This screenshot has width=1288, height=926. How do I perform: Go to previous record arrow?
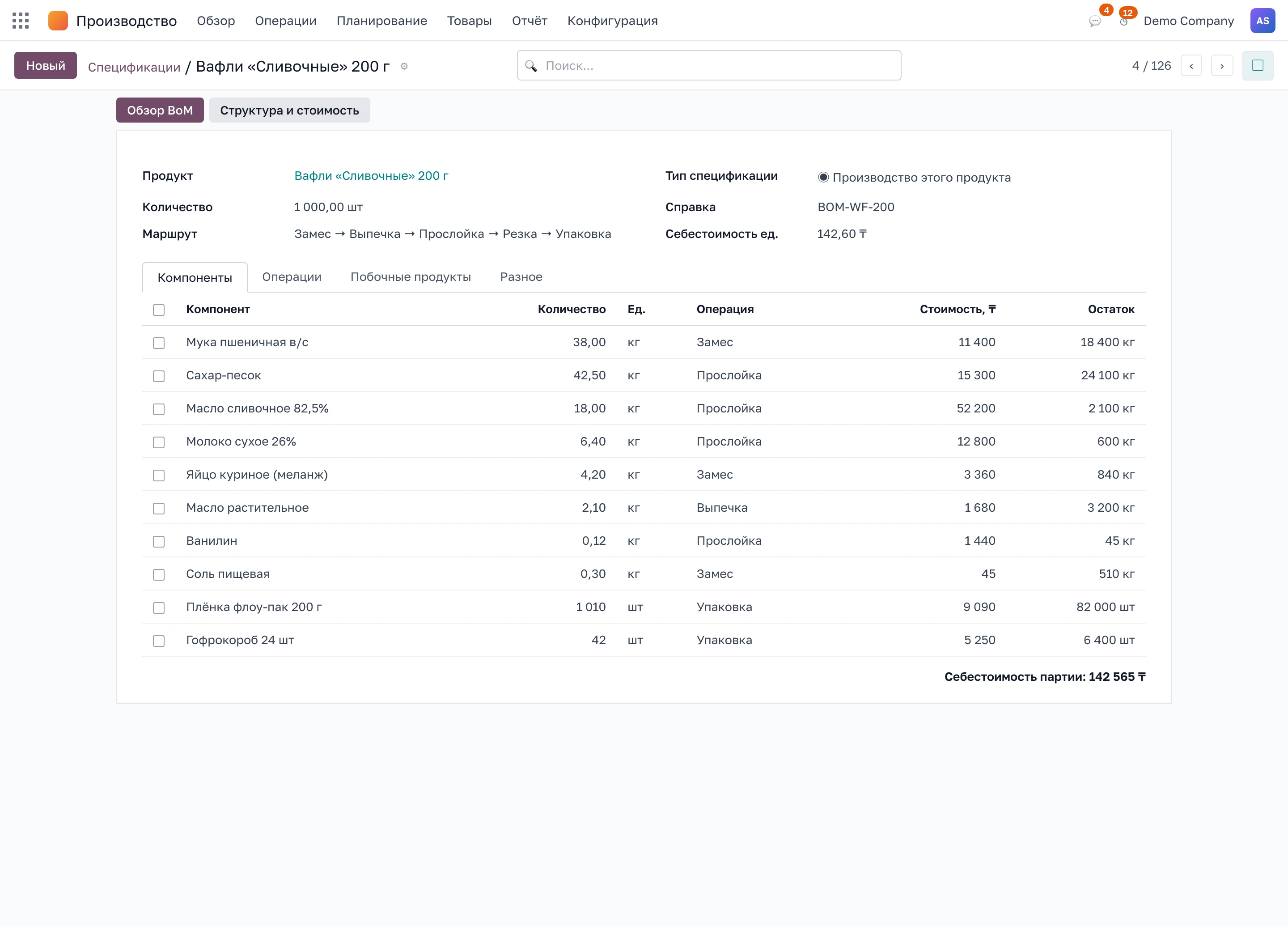(x=1191, y=66)
